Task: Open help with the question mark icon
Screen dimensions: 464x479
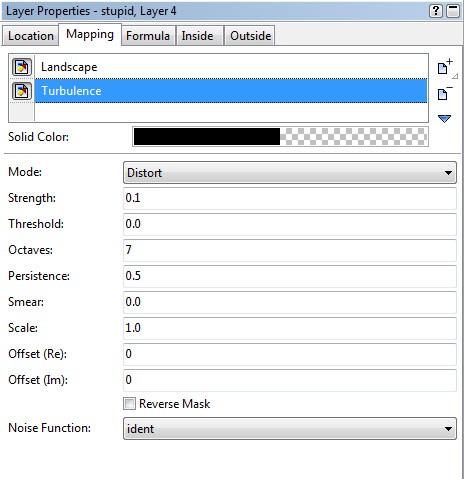Action: (436, 11)
